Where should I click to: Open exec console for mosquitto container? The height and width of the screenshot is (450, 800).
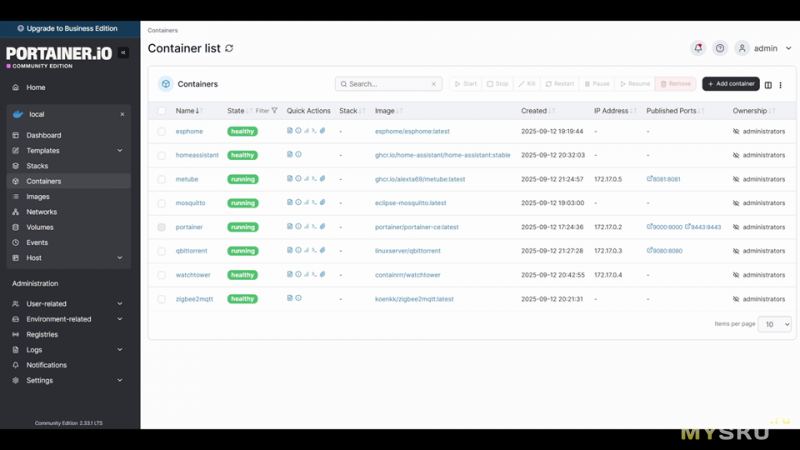(314, 202)
